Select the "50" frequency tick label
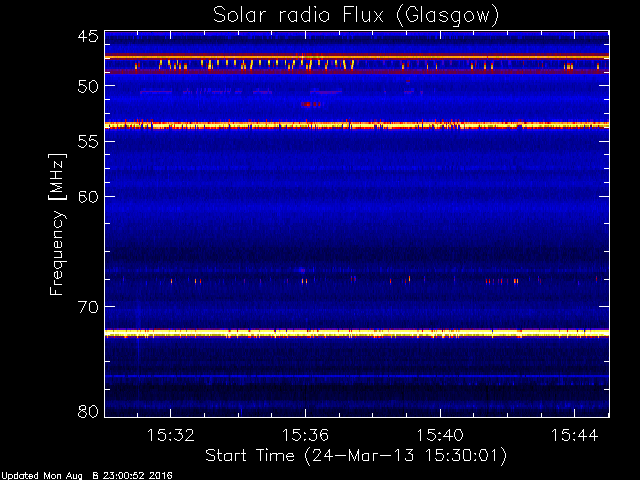Screen dimensions: 640x480 pos(88,87)
